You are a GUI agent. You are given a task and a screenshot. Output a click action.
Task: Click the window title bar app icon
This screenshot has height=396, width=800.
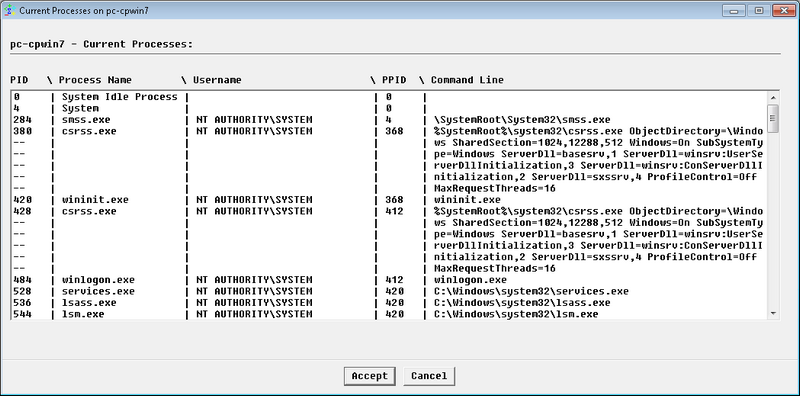[x=11, y=10]
